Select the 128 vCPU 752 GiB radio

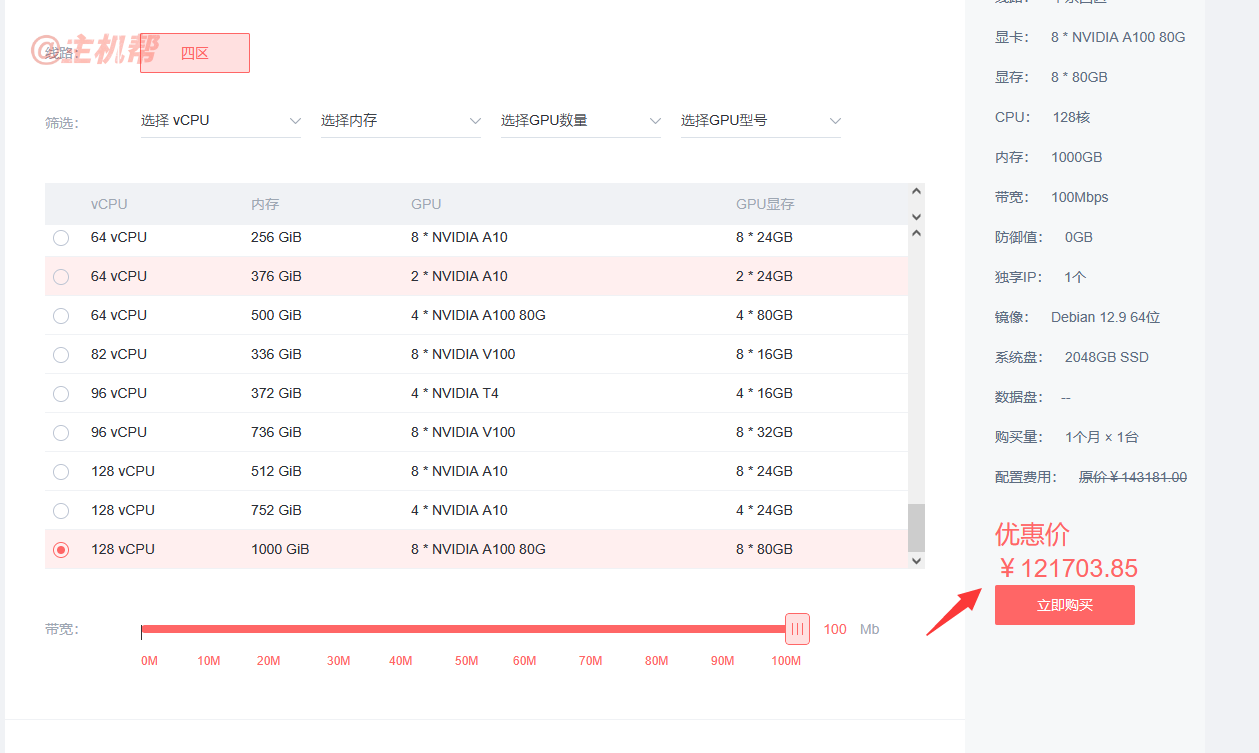pos(61,511)
